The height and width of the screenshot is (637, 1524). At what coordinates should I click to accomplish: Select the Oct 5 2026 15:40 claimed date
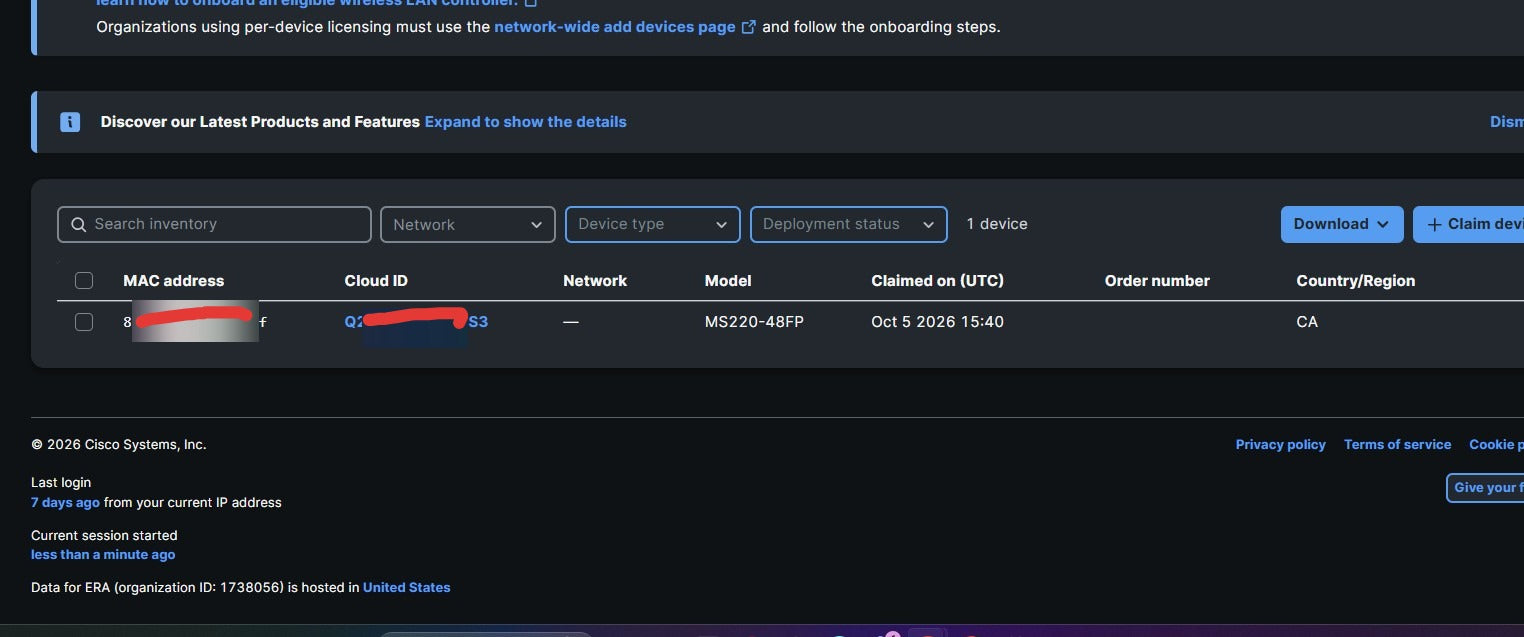938,322
